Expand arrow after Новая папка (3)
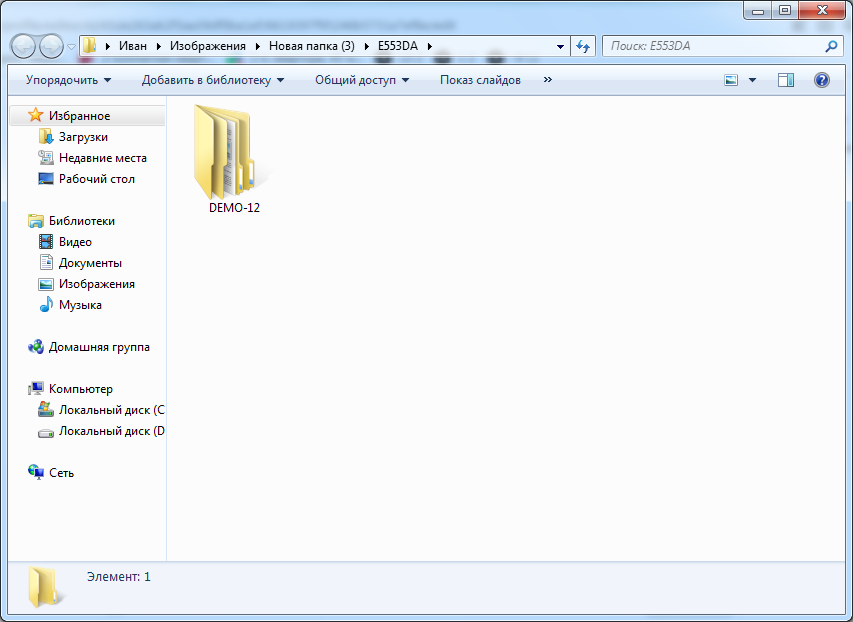853x622 pixels. pos(367,46)
